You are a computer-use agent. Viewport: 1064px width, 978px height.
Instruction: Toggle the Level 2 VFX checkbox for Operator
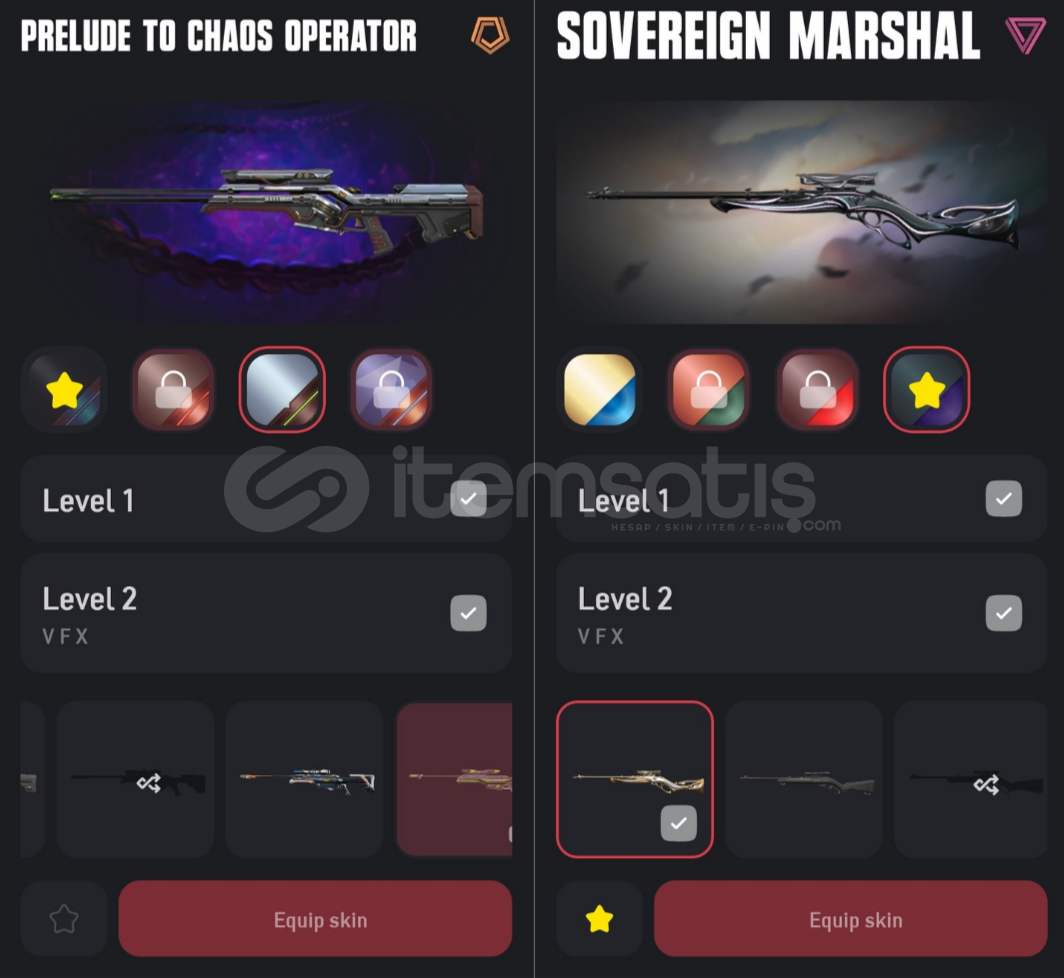coord(468,613)
